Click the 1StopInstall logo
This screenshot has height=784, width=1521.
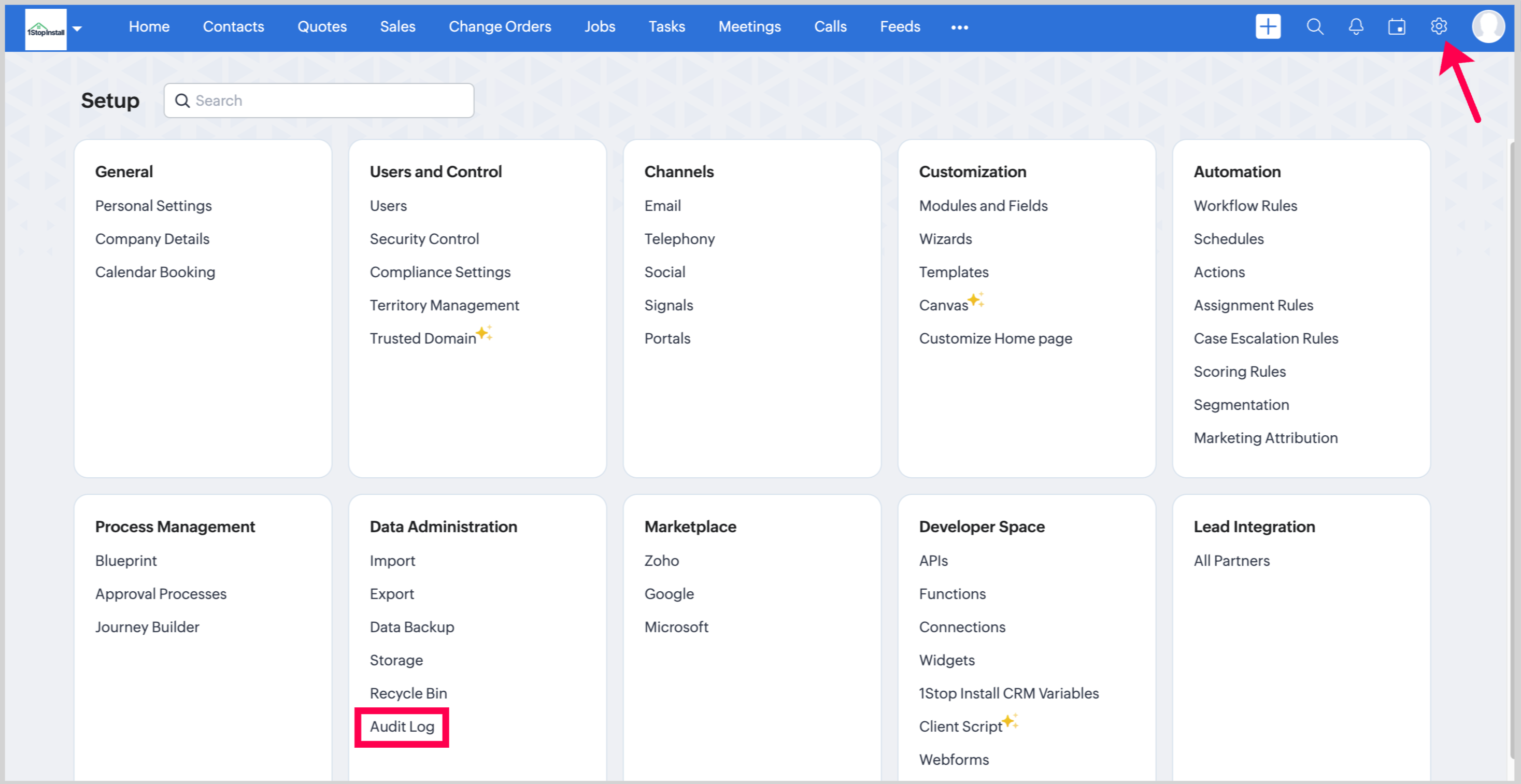click(x=46, y=30)
